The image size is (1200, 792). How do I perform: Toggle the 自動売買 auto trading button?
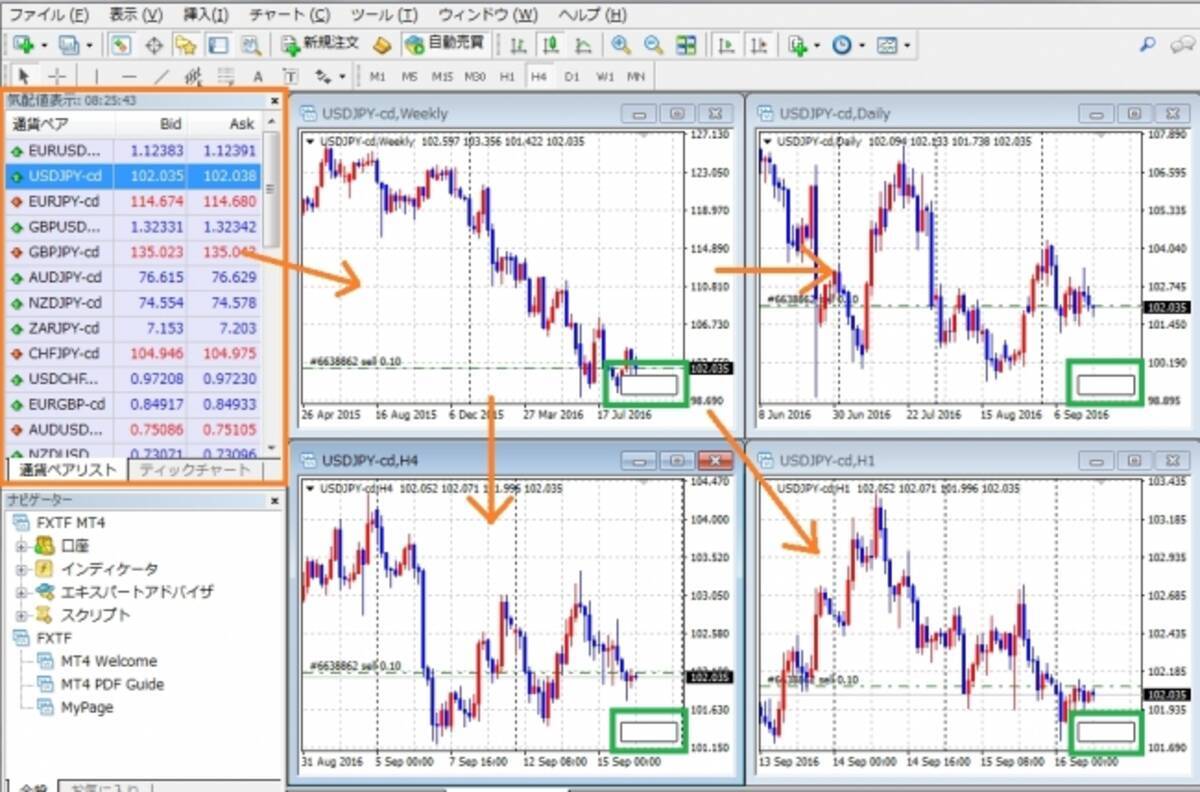click(445, 45)
